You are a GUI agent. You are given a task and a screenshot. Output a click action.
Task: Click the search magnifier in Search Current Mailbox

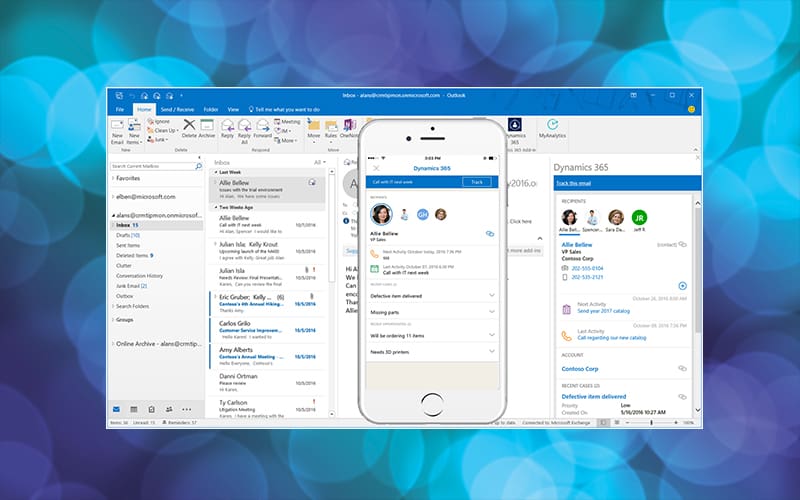click(x=198, y=166)
